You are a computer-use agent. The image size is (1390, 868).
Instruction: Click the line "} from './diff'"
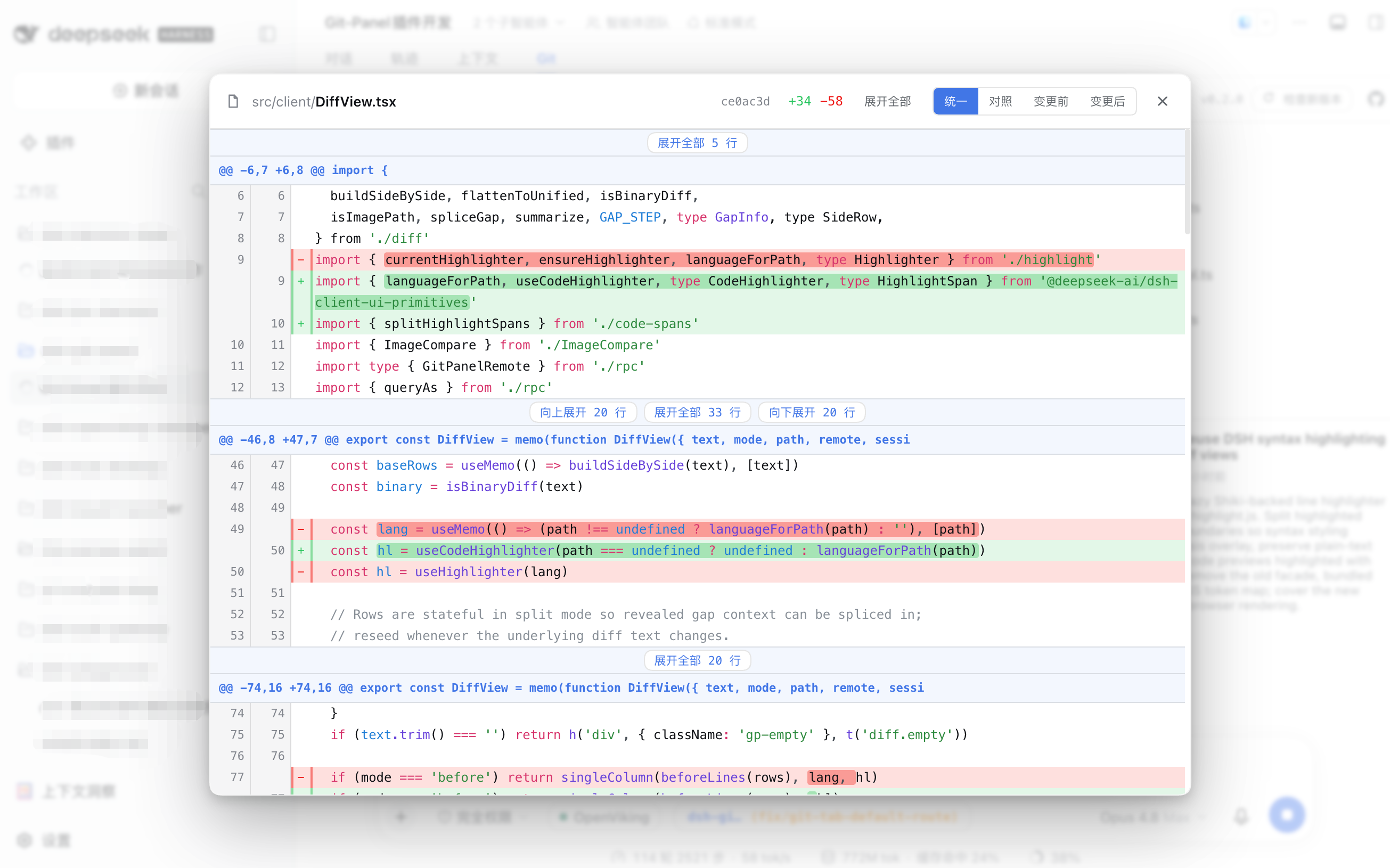coord(372,238)
